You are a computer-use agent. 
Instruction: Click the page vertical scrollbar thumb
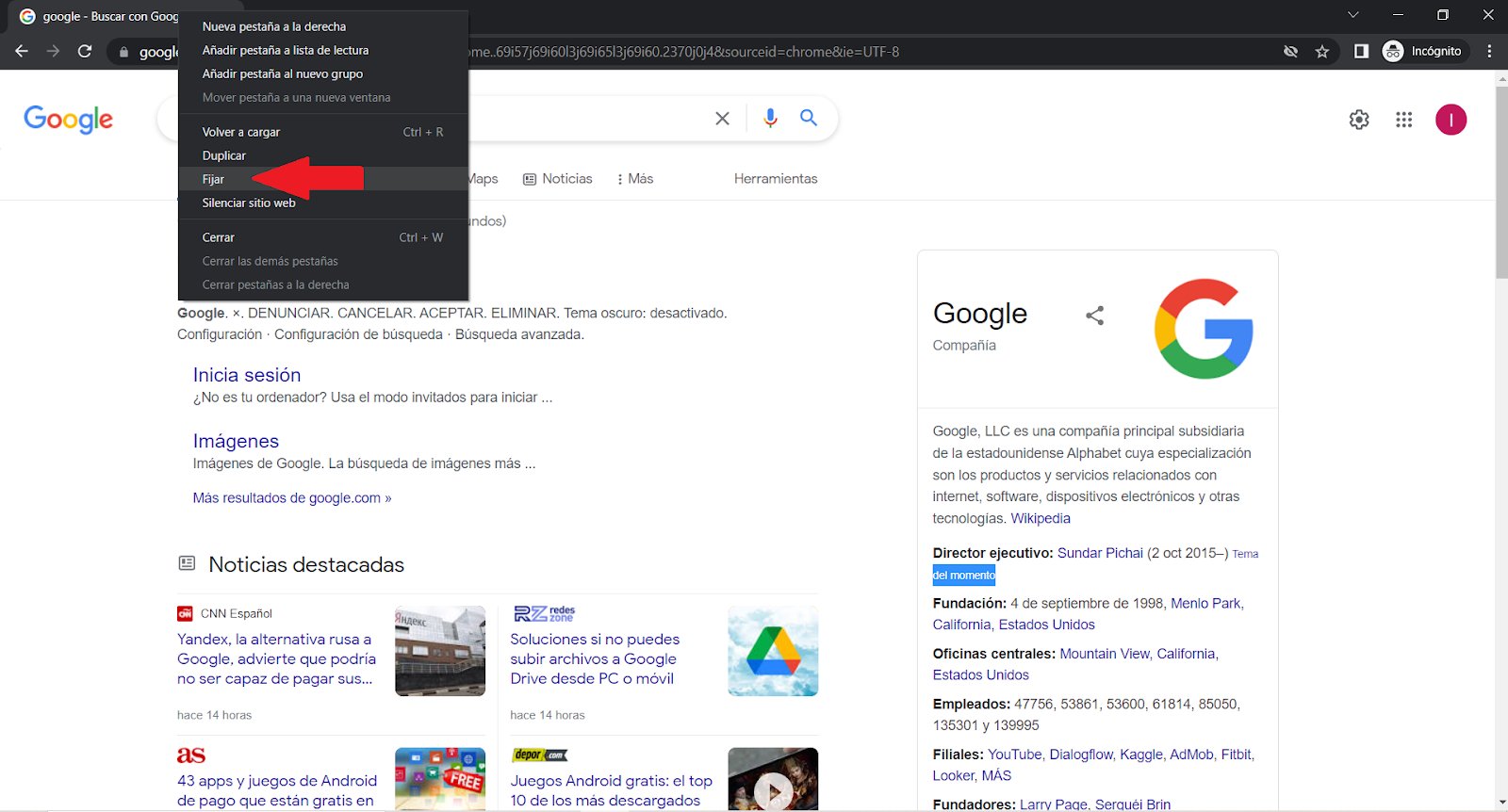(x=1501, y=181)
